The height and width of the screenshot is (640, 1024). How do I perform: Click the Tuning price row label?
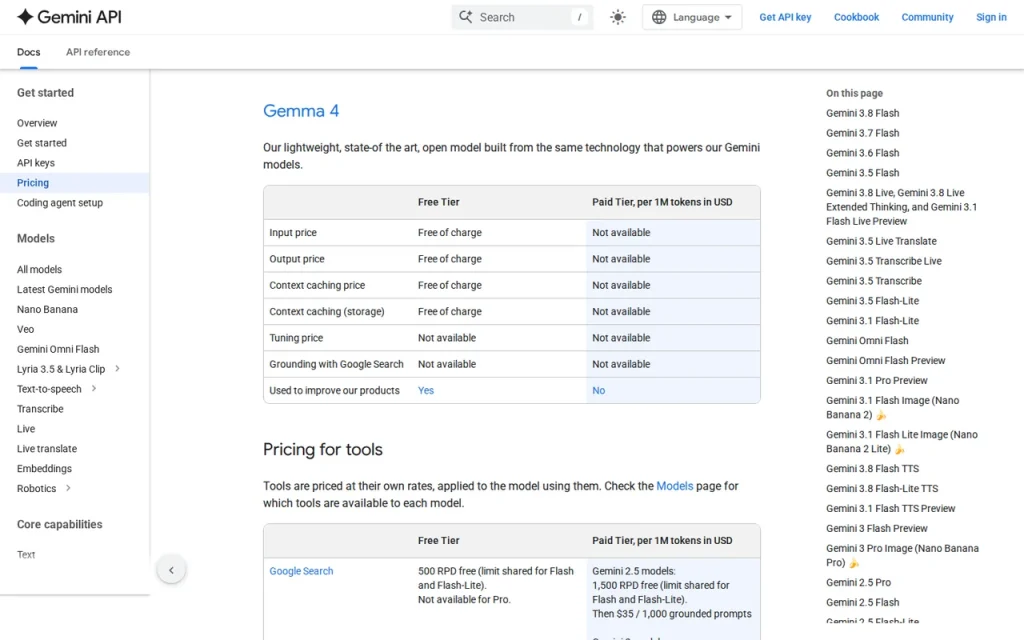click(296, 338)
